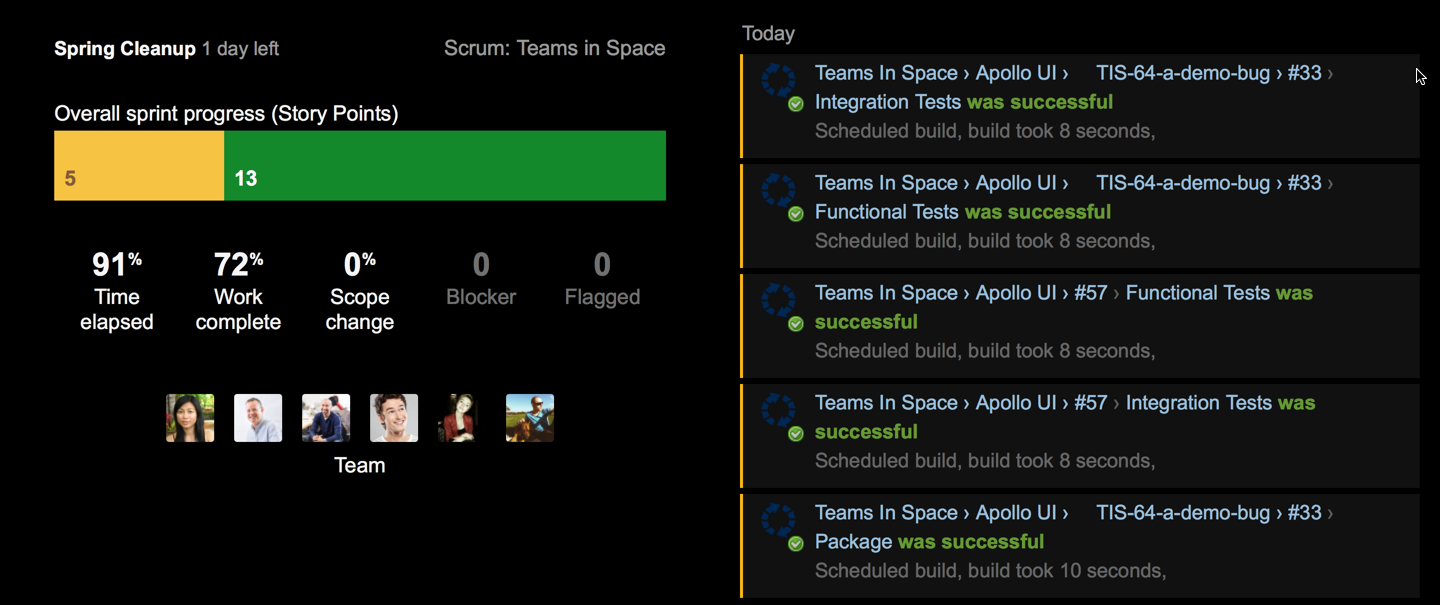Select the avatar of the man outdoors wearing sunglasses
Screen dimensions: 1440x605
pyautogui.click(x=530, y=418)
